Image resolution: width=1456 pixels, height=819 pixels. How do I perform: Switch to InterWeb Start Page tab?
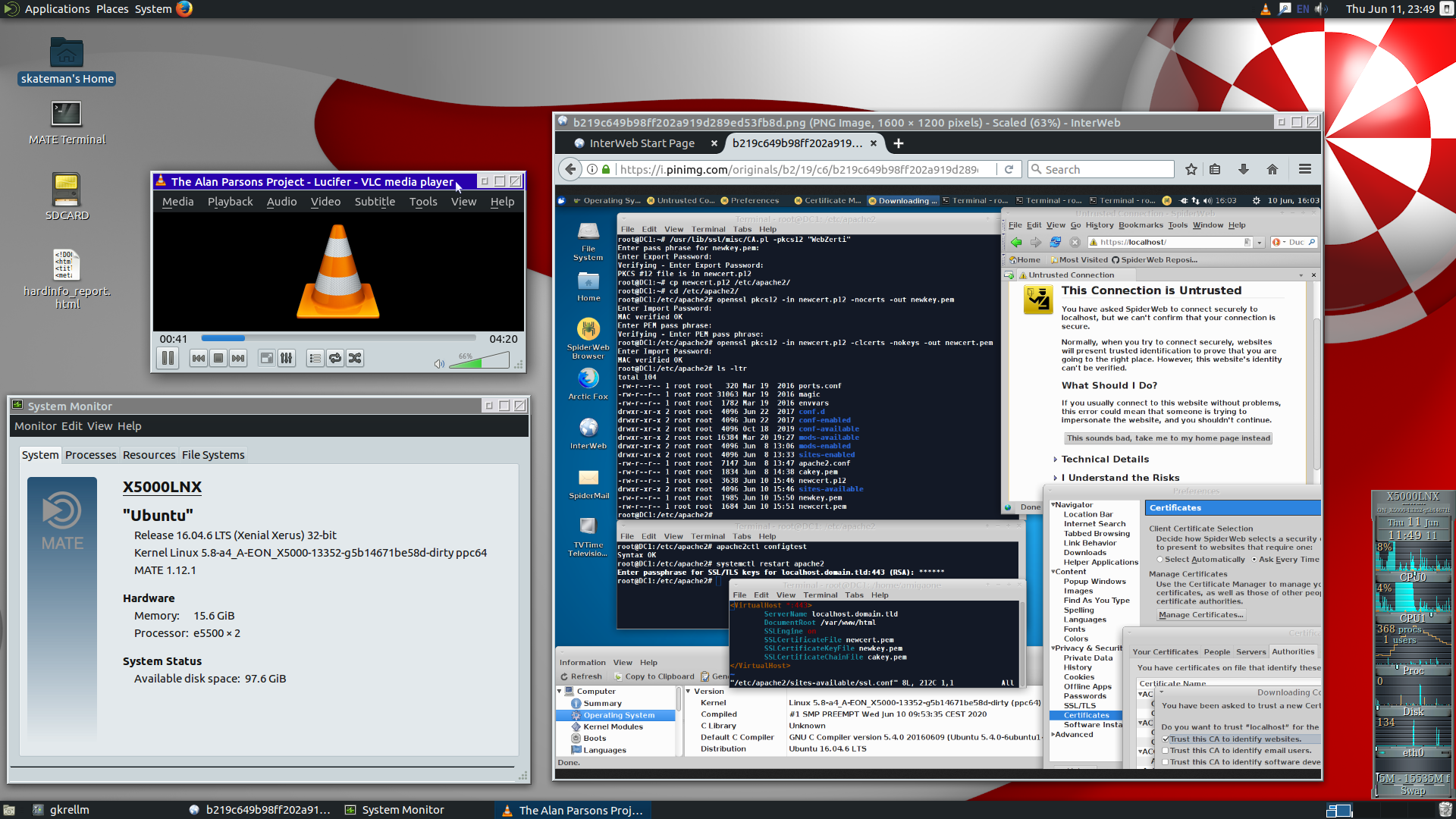642,143
